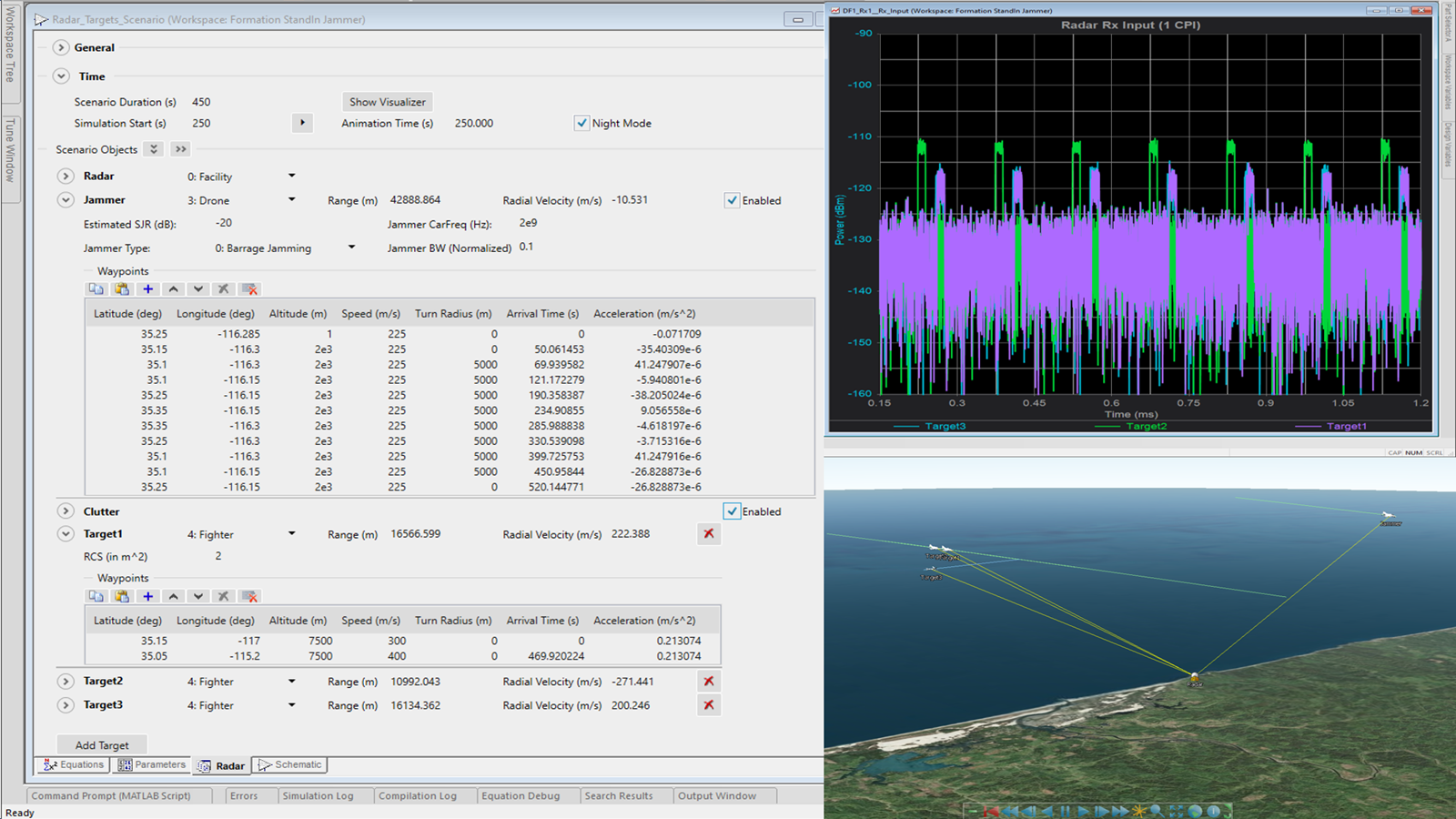Copy waypoints using the copy icon
Image resolution: width=1456 pixels, height=819 pixels.
[96, 288]
